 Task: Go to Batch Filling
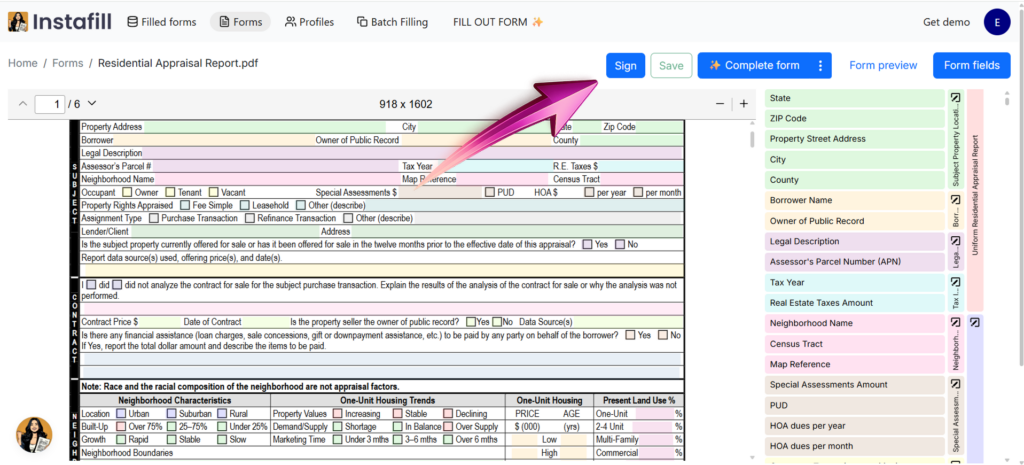[392, 22]
